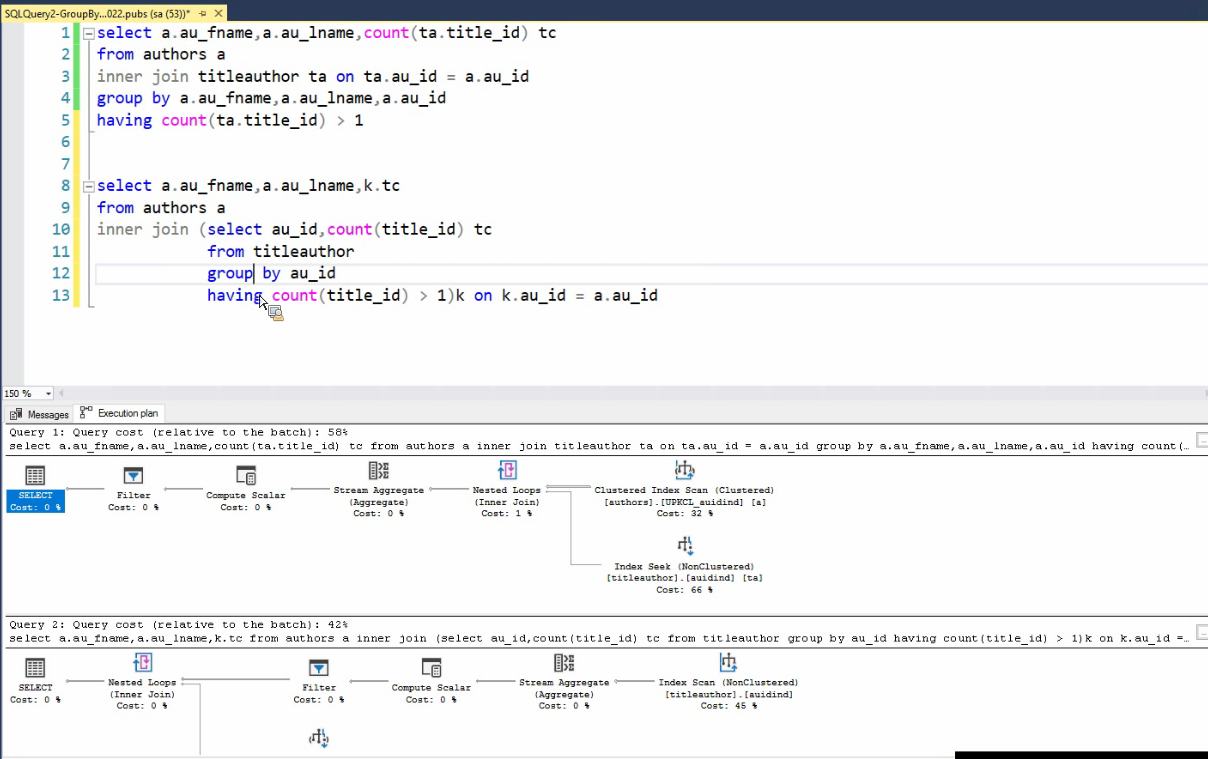Place cursor on 'having count(ta.title_id) > 1' line 5
Screen dimensions: 1208x759
(230, 120)
